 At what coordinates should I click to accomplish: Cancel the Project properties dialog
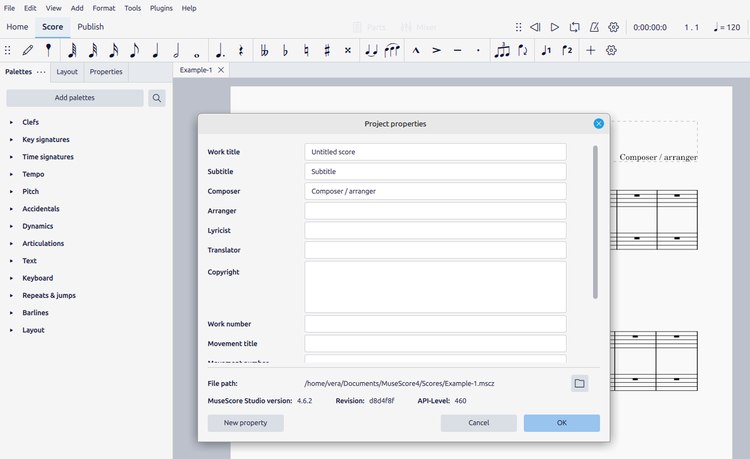[x=478, y=423]
